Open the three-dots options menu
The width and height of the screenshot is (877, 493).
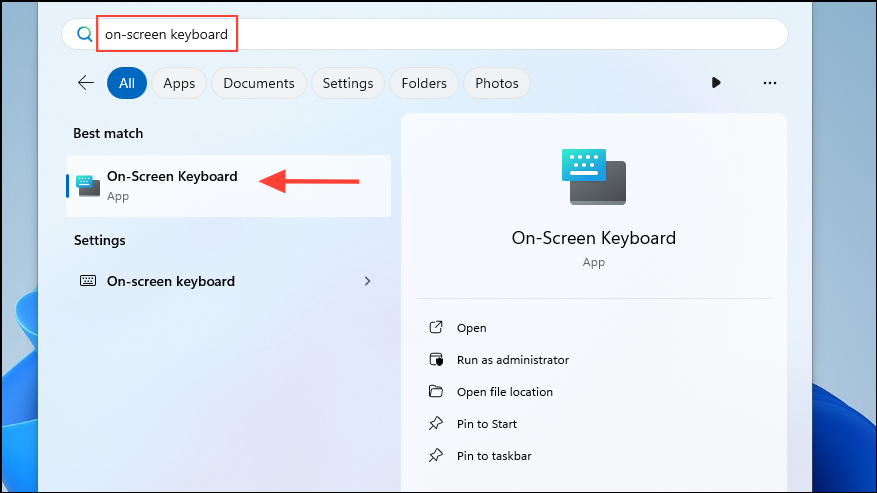click(x=770, y=83)
